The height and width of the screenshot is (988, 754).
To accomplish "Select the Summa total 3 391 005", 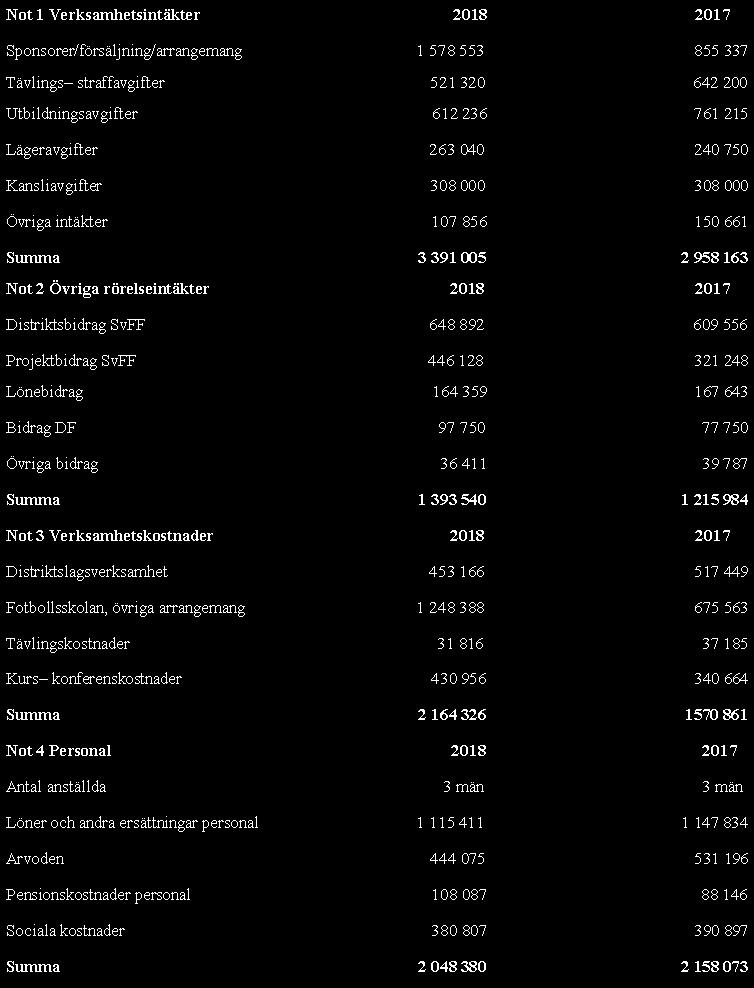I will pyautogui.click(x=452, y=257).
